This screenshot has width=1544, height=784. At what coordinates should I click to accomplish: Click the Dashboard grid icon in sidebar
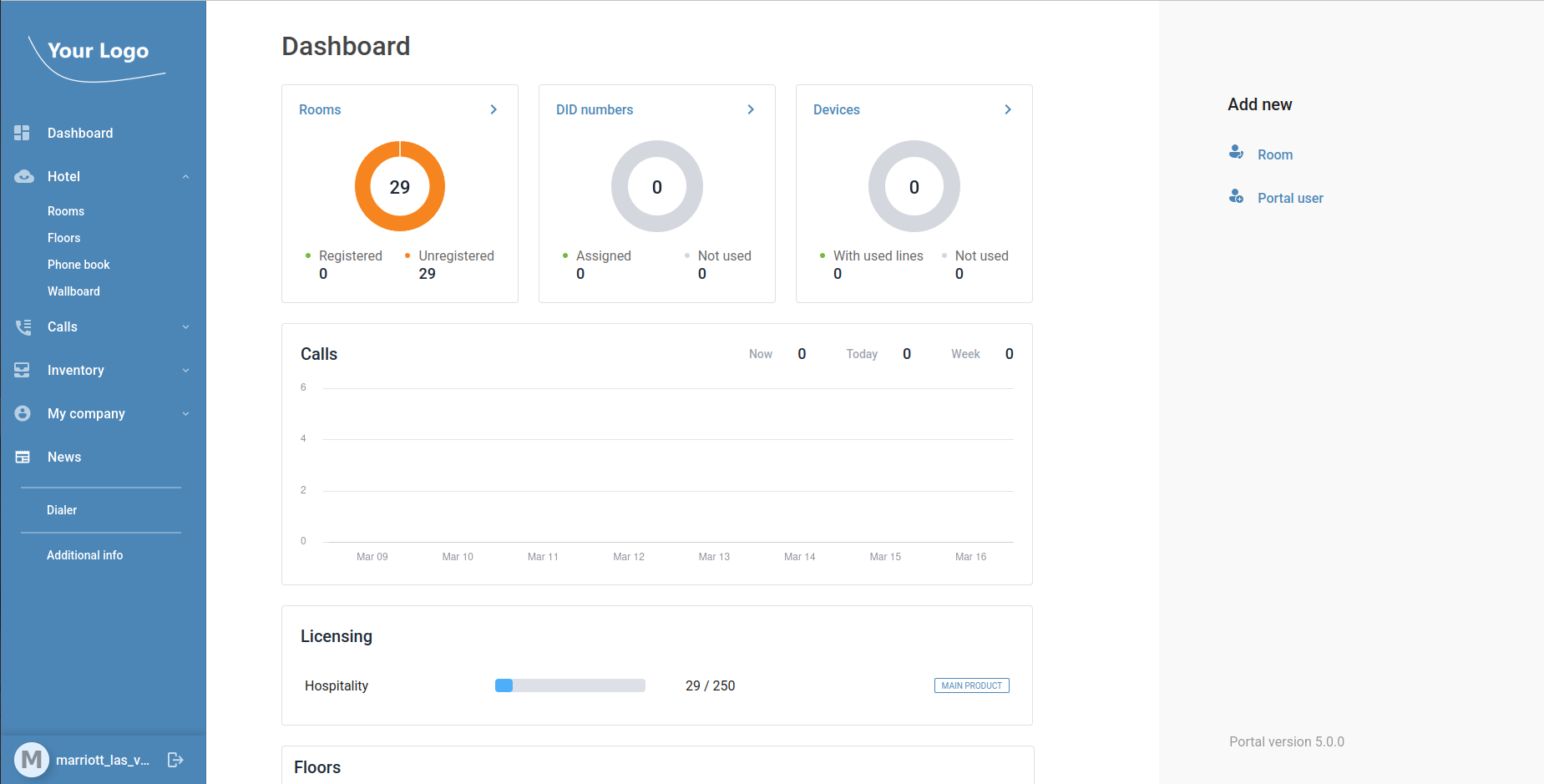coord(23,133)
